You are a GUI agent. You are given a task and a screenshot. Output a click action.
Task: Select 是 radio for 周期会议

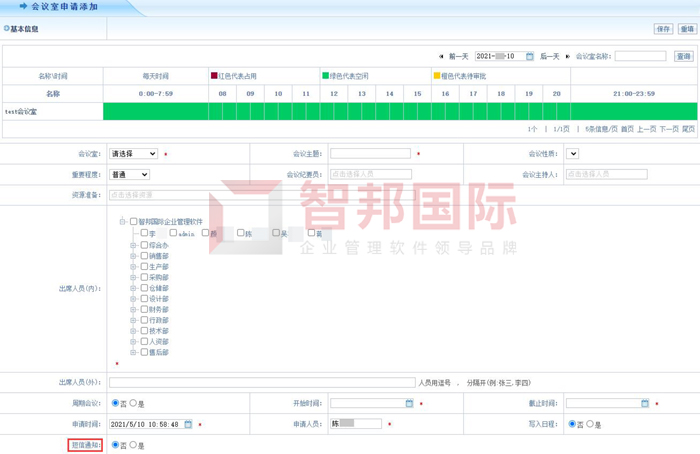(133, 404)
